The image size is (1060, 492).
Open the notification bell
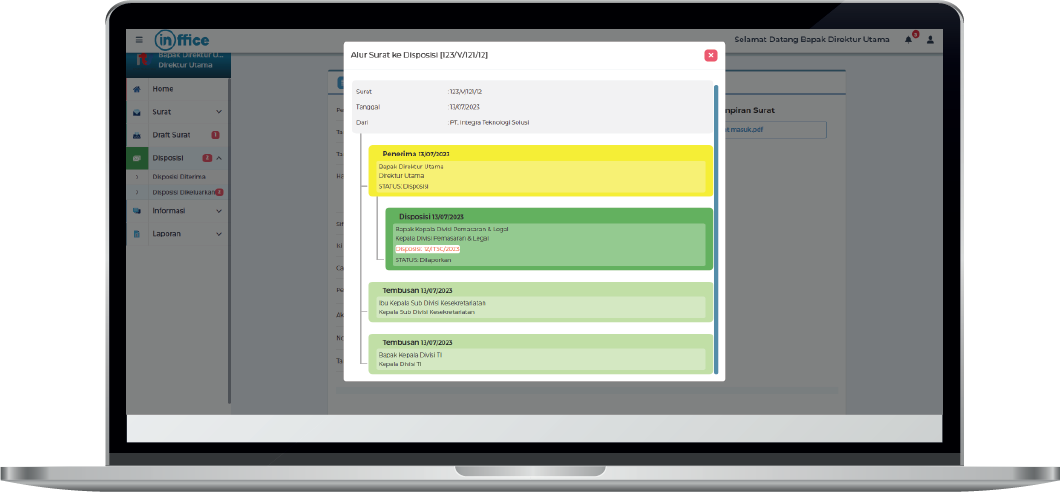click(x=909, y=40)
